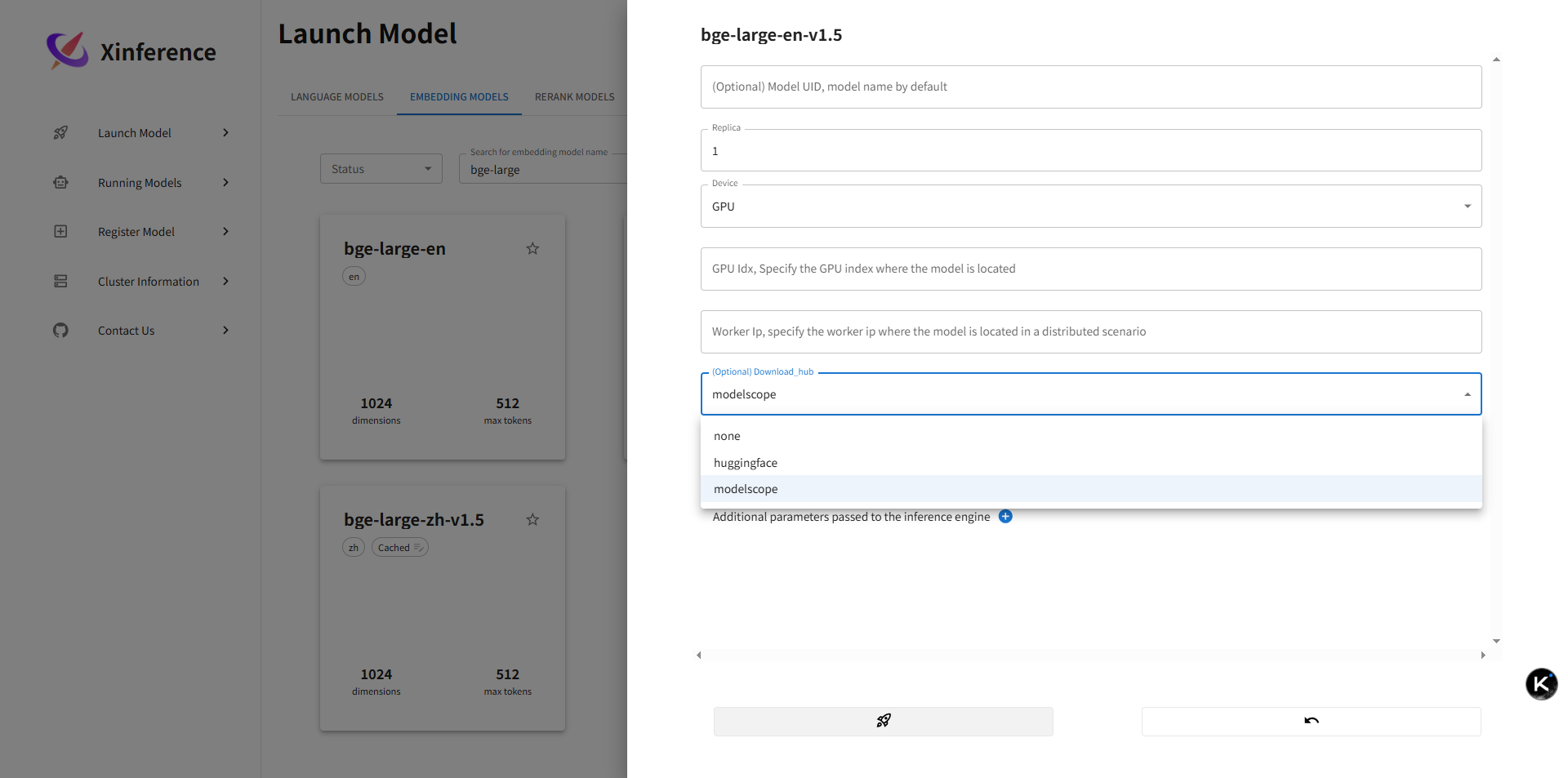The width and height of the screenshot is (1568, 778).
Task: Click the Launch Model page heading
Action: point(367,34)
